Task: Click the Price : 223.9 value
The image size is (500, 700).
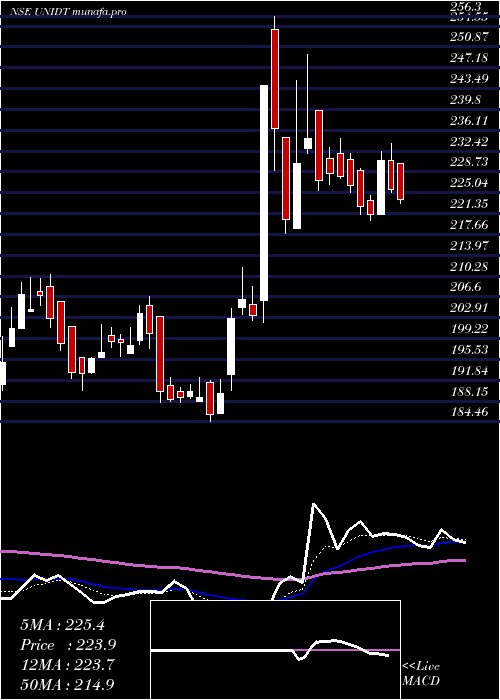Action: pos(68,645)
